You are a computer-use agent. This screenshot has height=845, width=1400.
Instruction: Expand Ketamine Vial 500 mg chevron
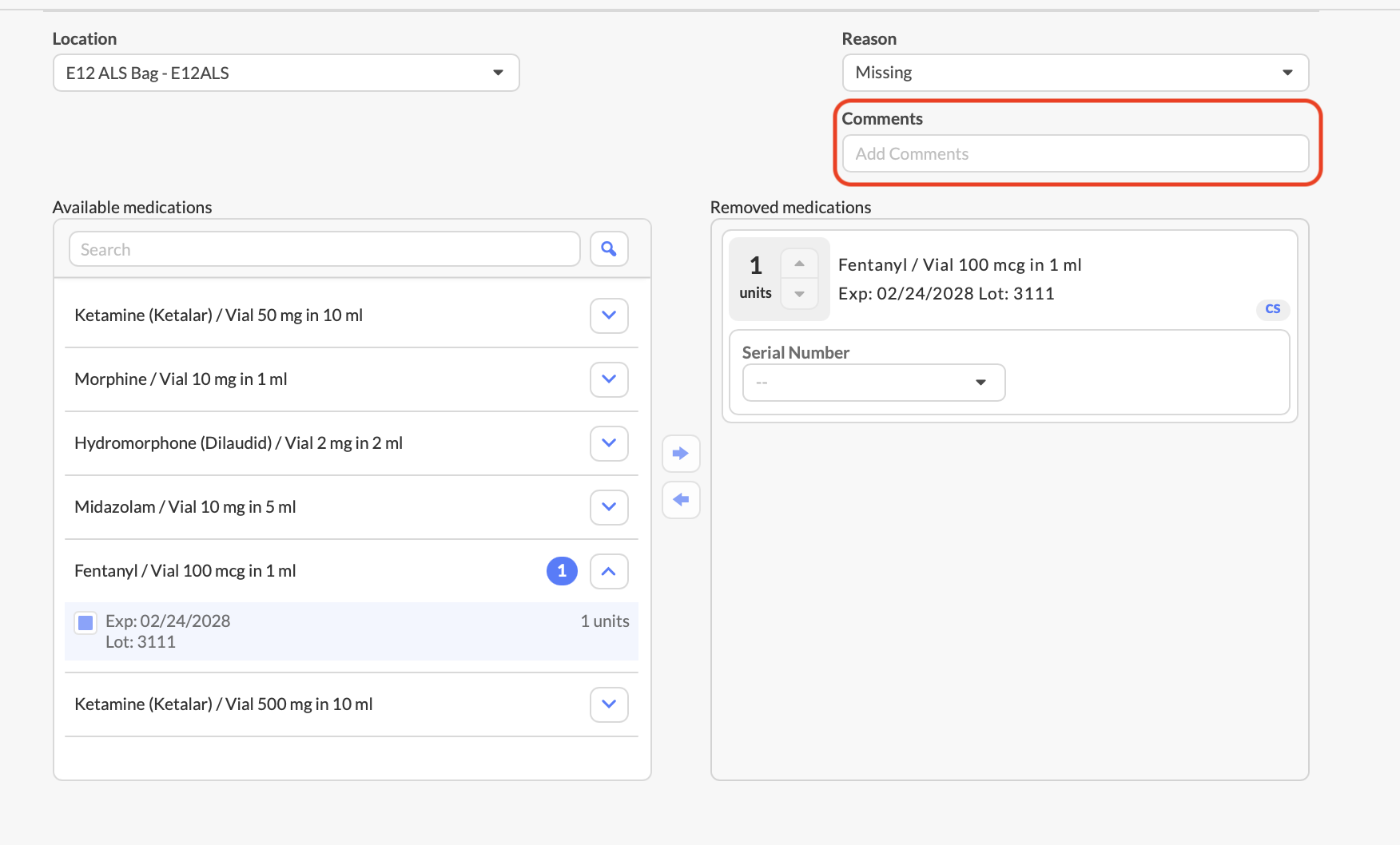(609, 704)
